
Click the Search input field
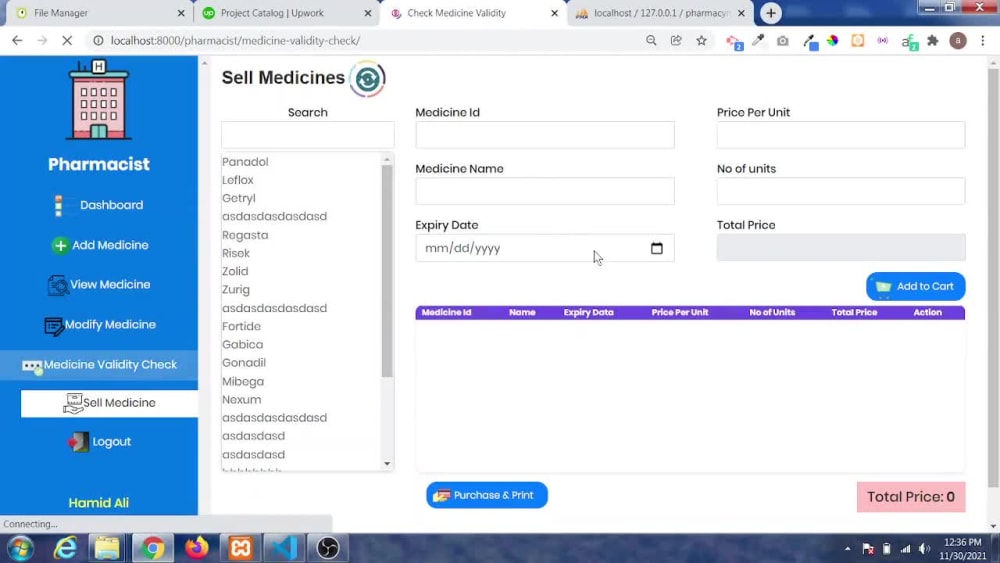point(307,135)
